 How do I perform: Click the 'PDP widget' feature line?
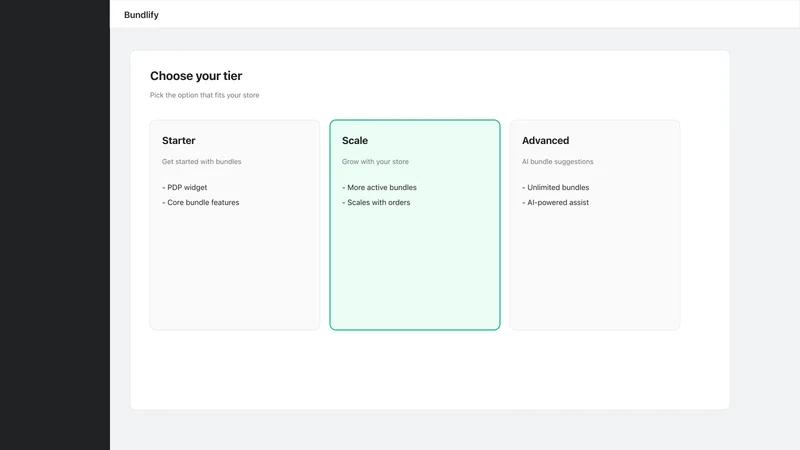click(185, 188)
